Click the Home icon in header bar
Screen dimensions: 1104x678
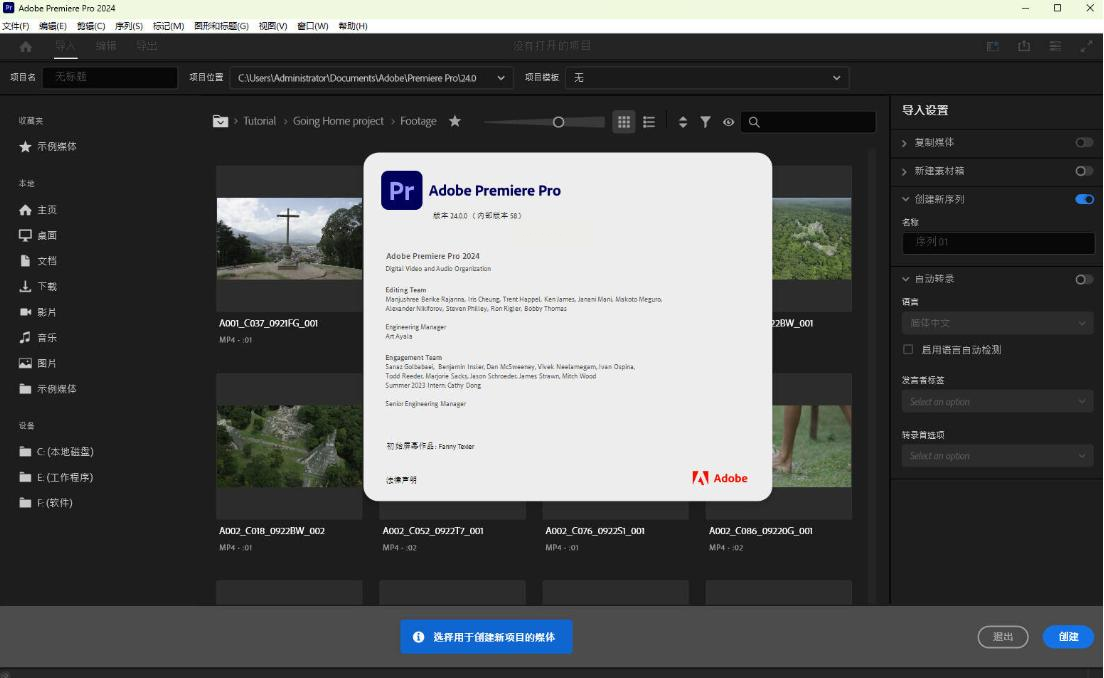[25, 46]
